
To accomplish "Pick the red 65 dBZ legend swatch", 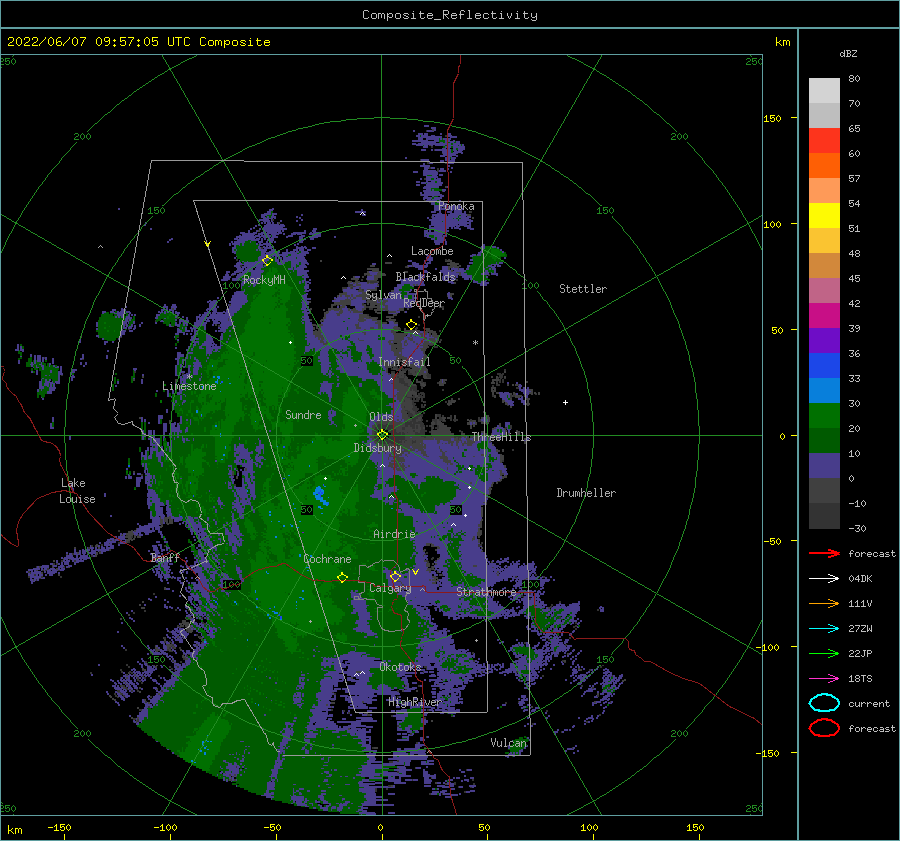I will tap(824, 140).
